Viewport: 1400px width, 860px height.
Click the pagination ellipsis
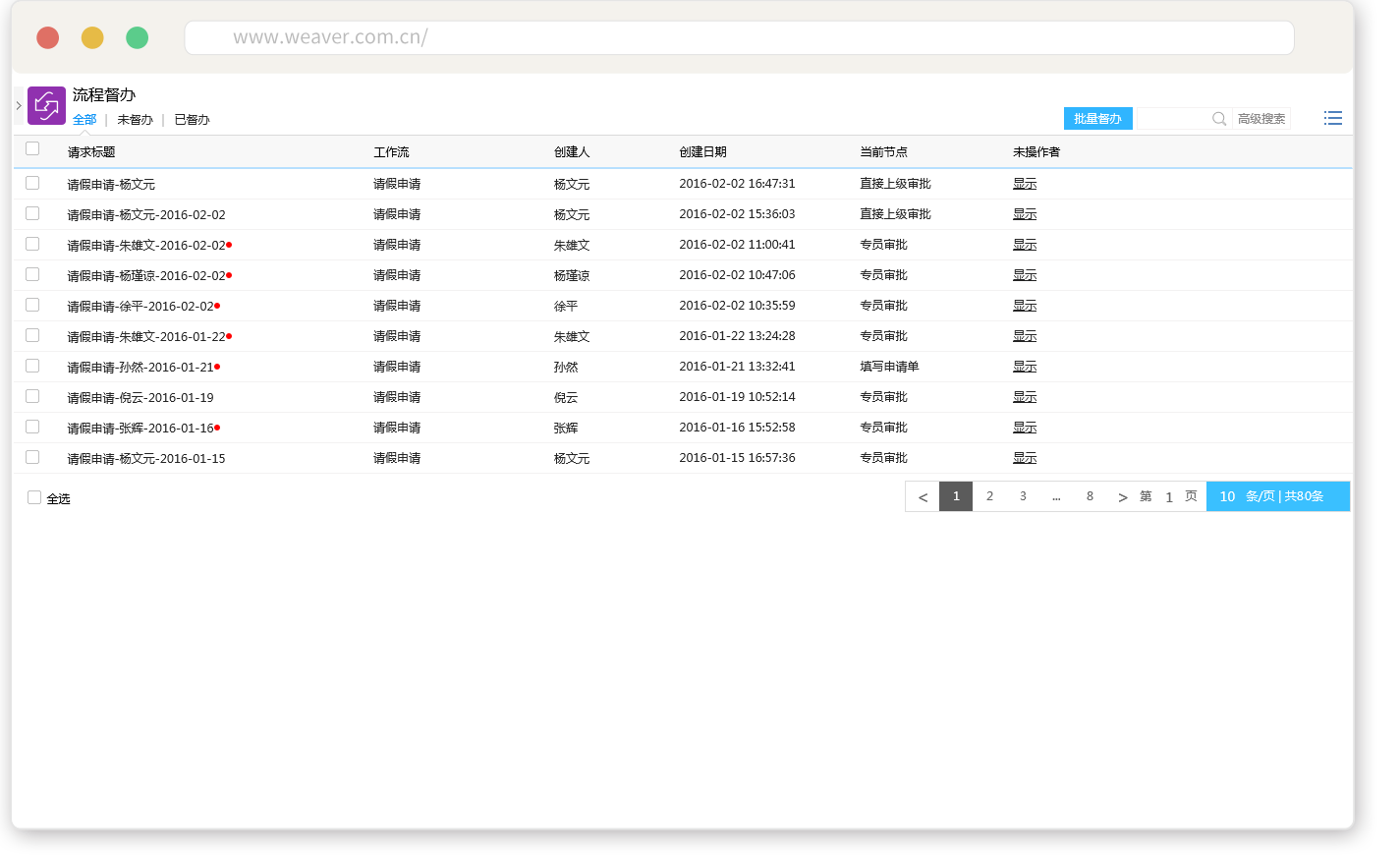(1056, 497)
